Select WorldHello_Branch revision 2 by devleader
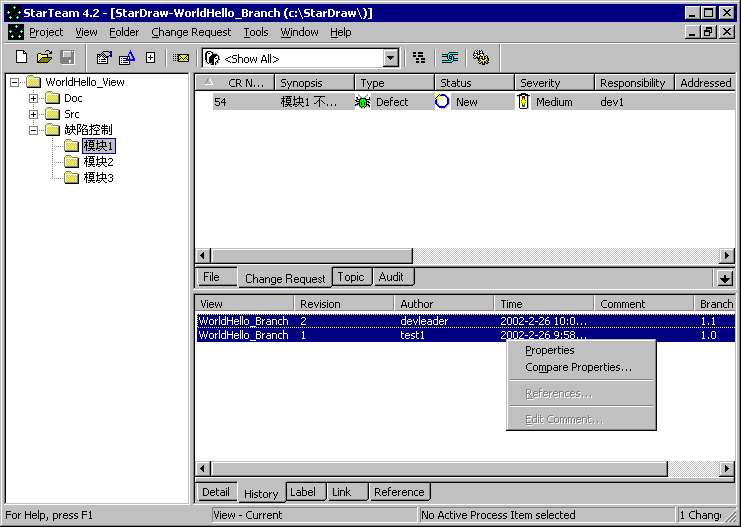This screenshot has width=741, height=527. pyautogui.click(x=465, y=321)
